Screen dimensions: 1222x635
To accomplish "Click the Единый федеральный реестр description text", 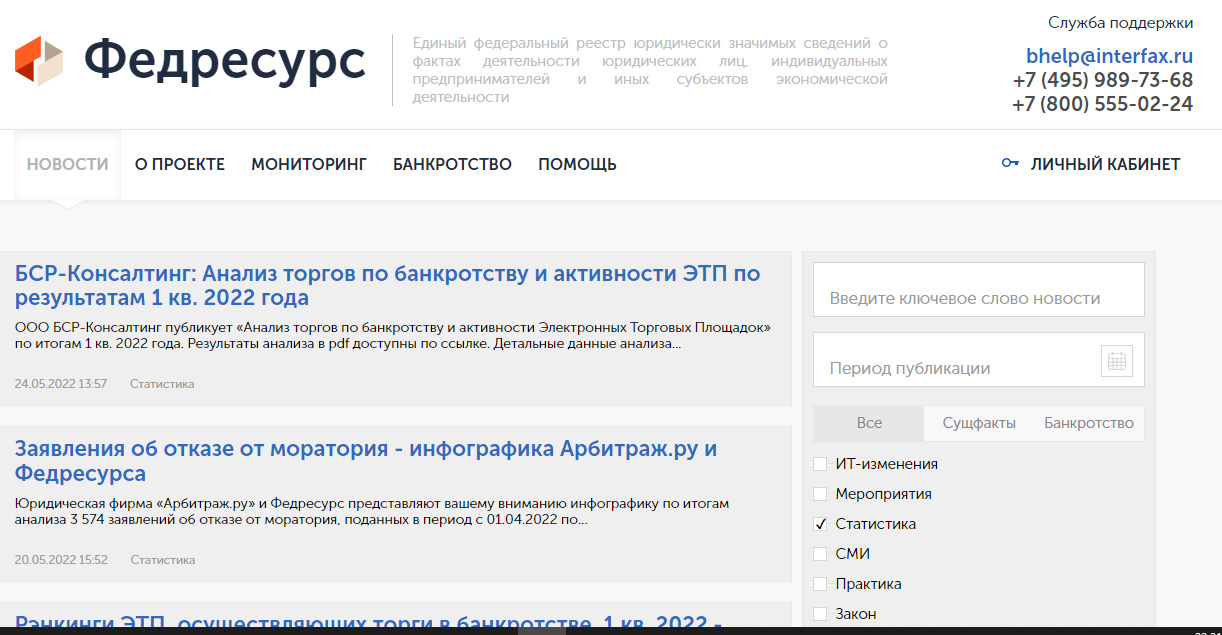I will pos(650,70).
